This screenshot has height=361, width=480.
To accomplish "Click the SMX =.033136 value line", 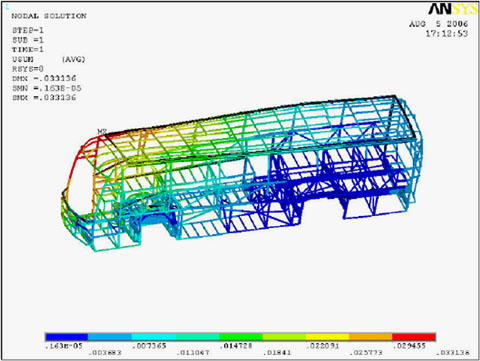I will pyautogui.click(x=44, y=98).
